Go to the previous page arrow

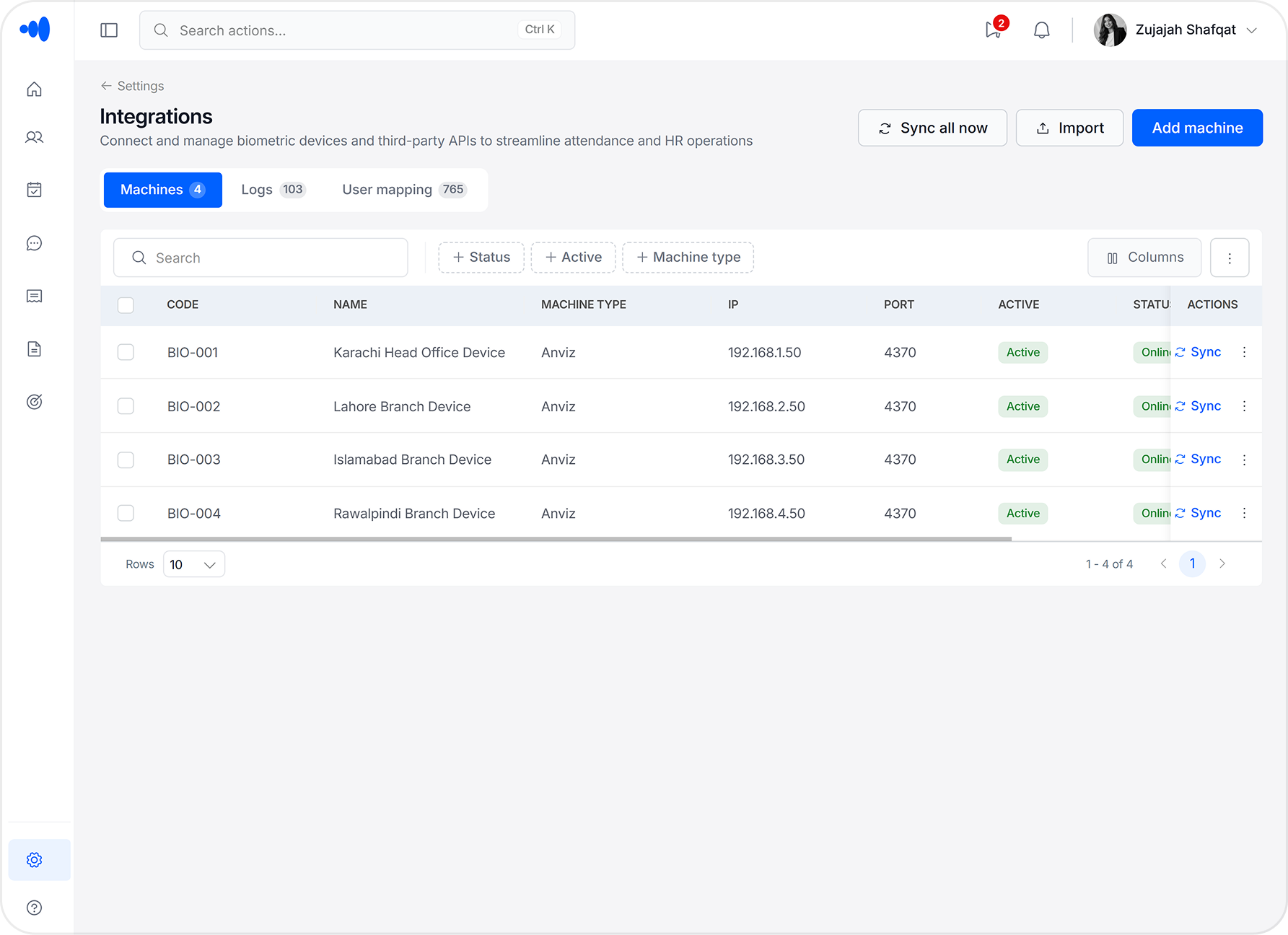[x=1163, y=563]
